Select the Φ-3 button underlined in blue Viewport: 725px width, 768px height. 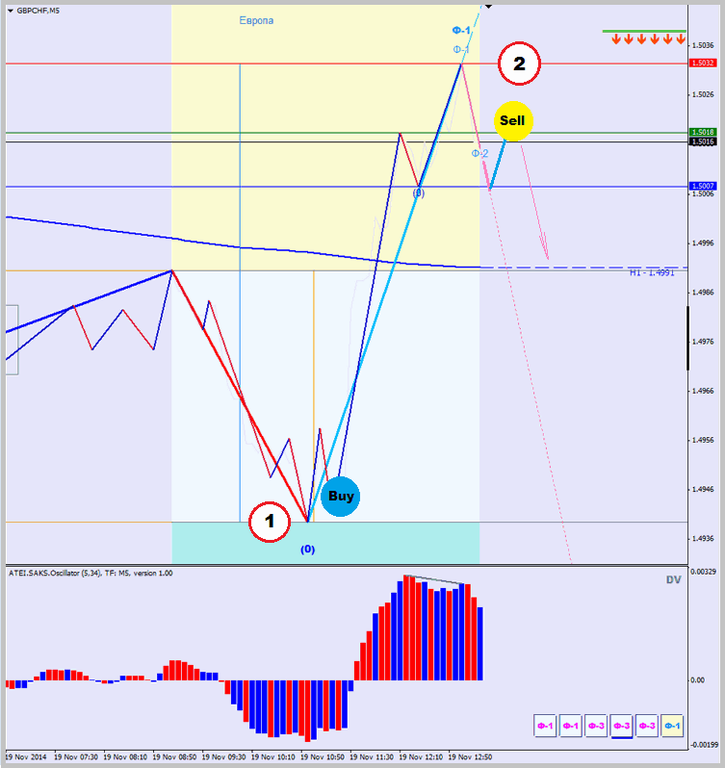point(622,725)
